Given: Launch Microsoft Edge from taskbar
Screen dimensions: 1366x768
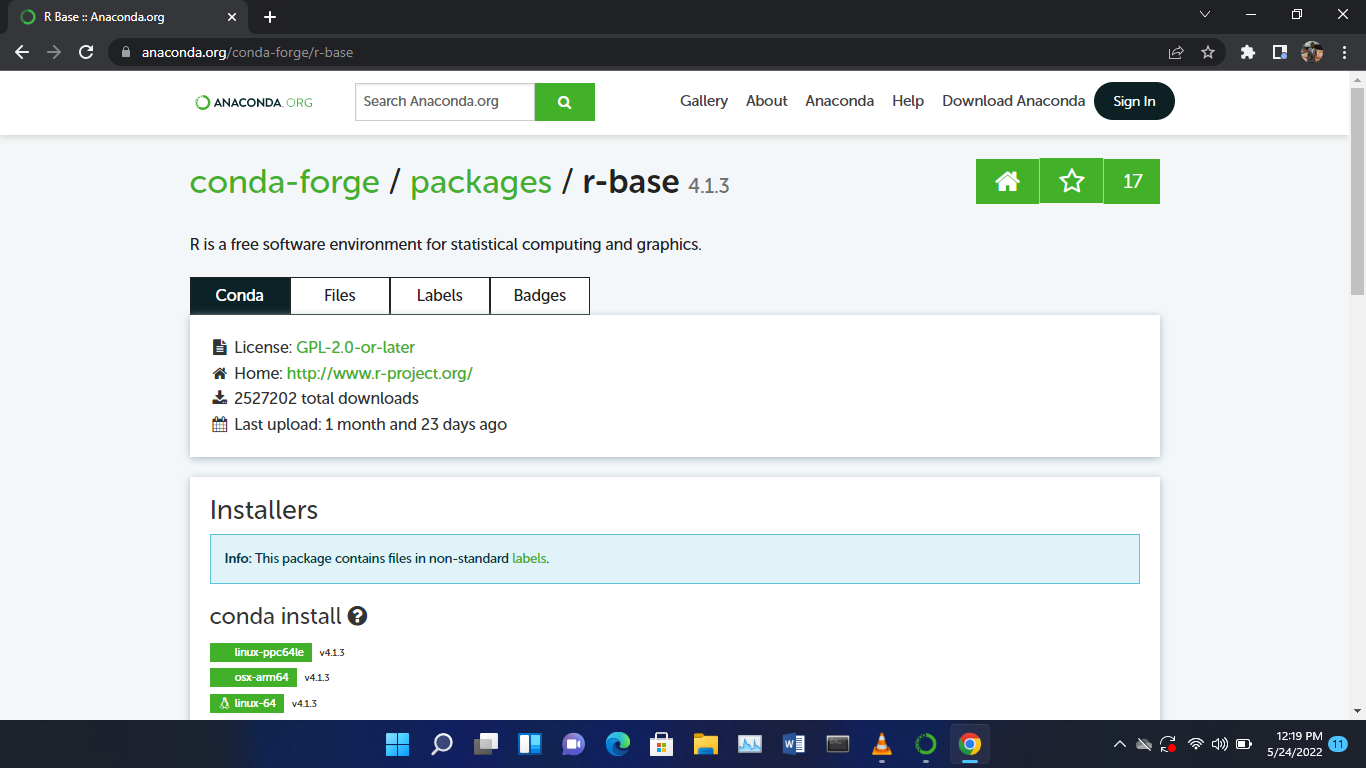Looking at the screenshot, I should coord(618,744).
